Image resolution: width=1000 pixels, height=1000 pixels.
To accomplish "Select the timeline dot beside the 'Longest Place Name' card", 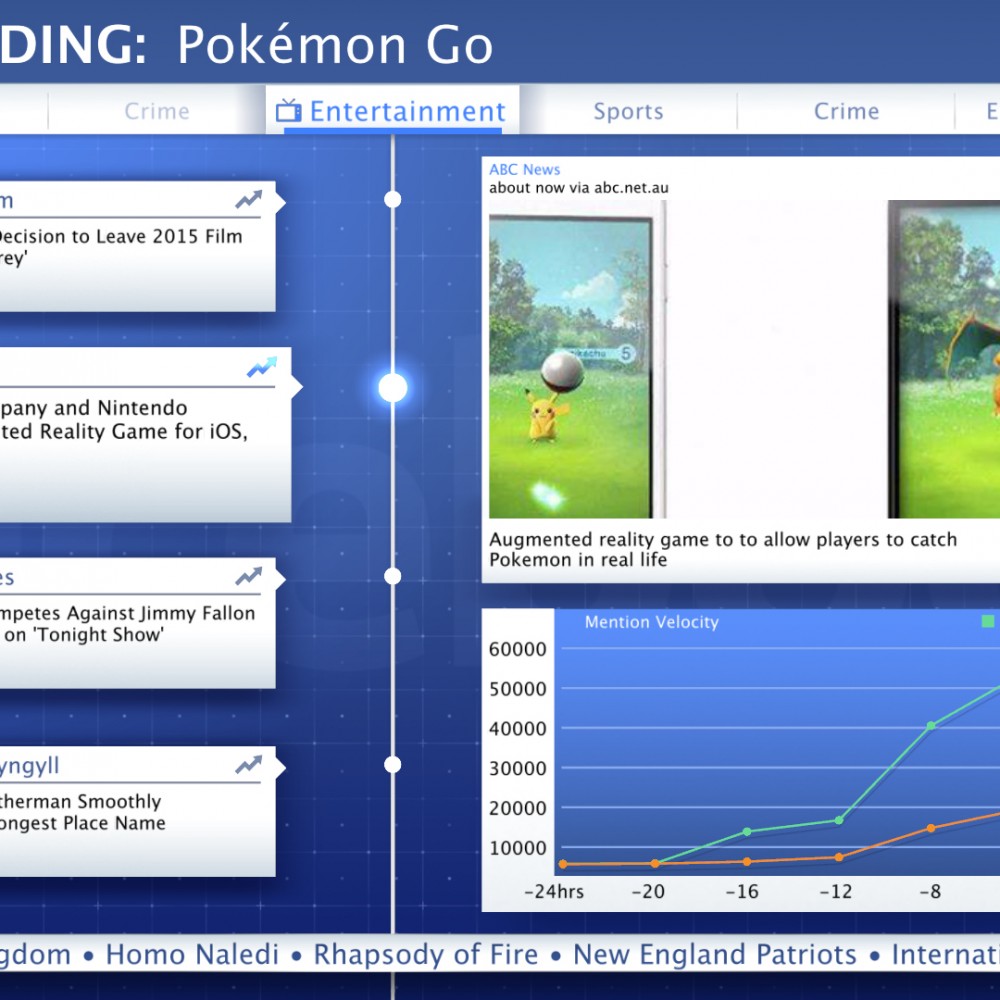I will (x=393, y=764).
